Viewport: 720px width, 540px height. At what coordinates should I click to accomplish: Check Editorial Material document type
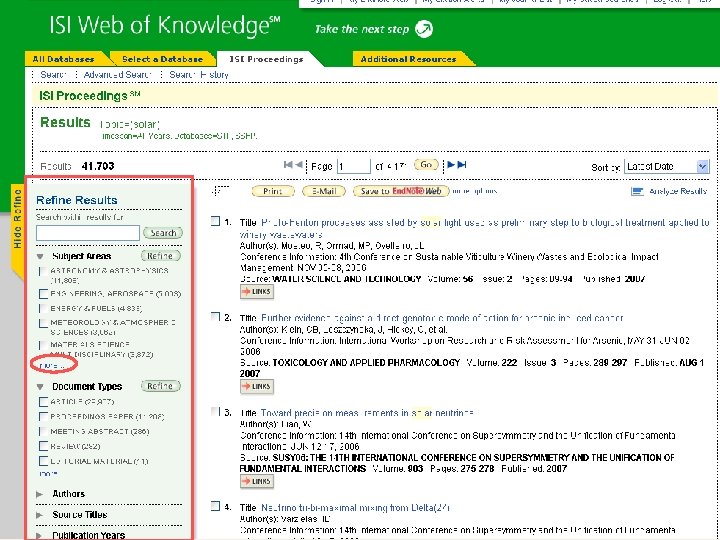coord(43,461)
